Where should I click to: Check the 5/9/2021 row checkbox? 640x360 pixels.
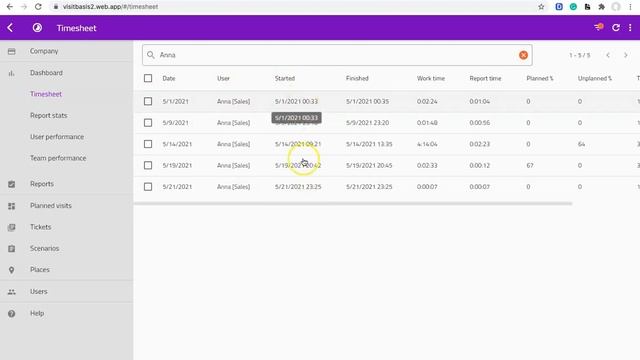(x=148, y=122)
